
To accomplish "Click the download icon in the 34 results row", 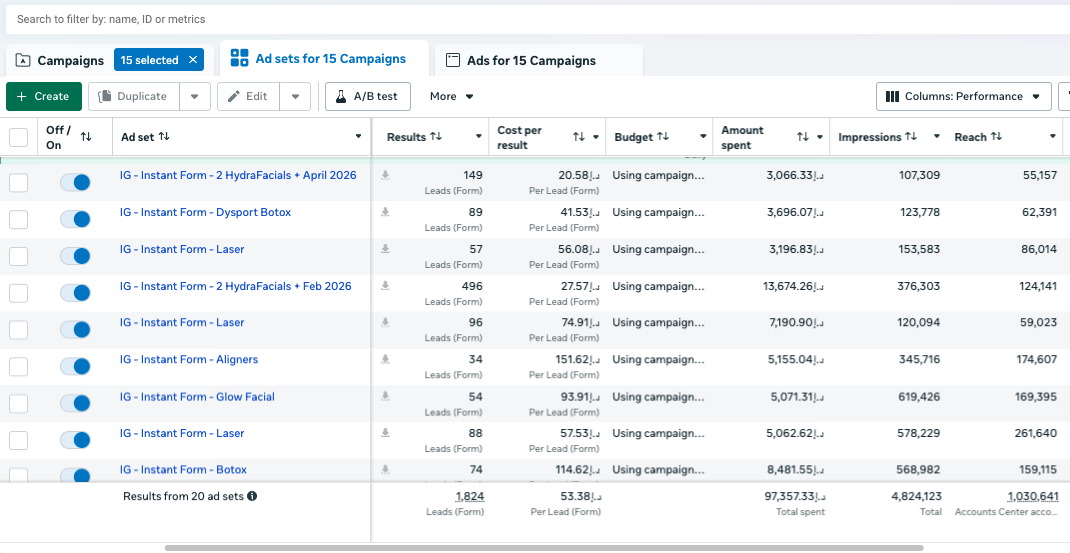I will tap(386, 359).
